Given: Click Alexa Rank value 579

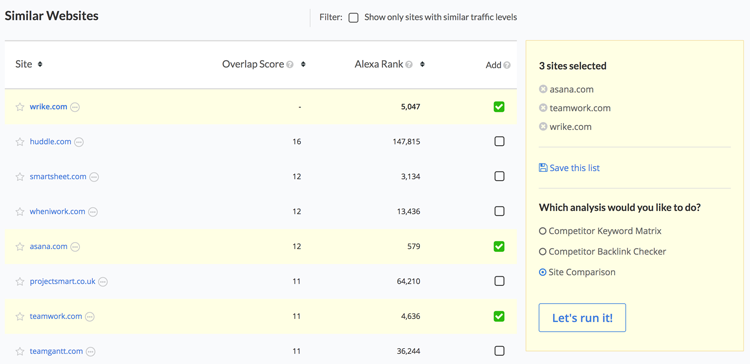Looking at the screenshot, I should [414, 246].
